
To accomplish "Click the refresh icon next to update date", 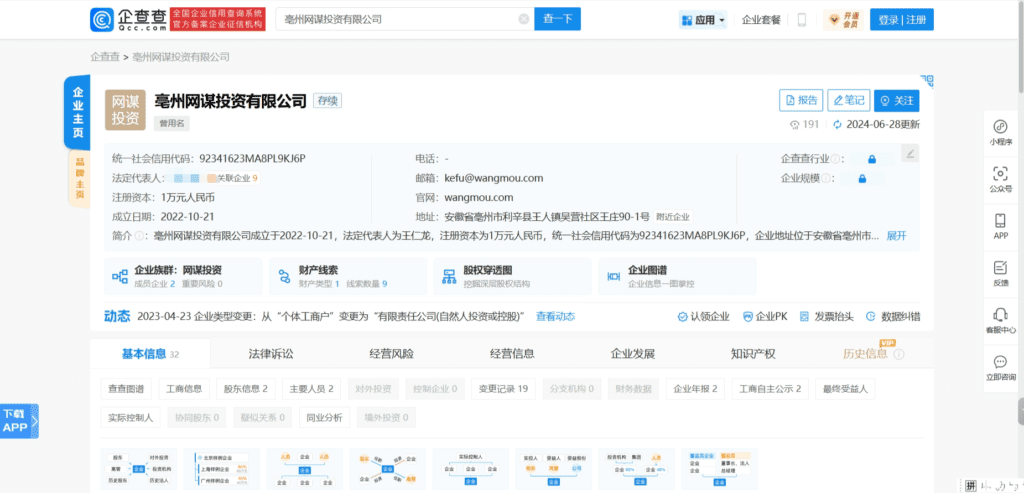I will tap(838, 124).
